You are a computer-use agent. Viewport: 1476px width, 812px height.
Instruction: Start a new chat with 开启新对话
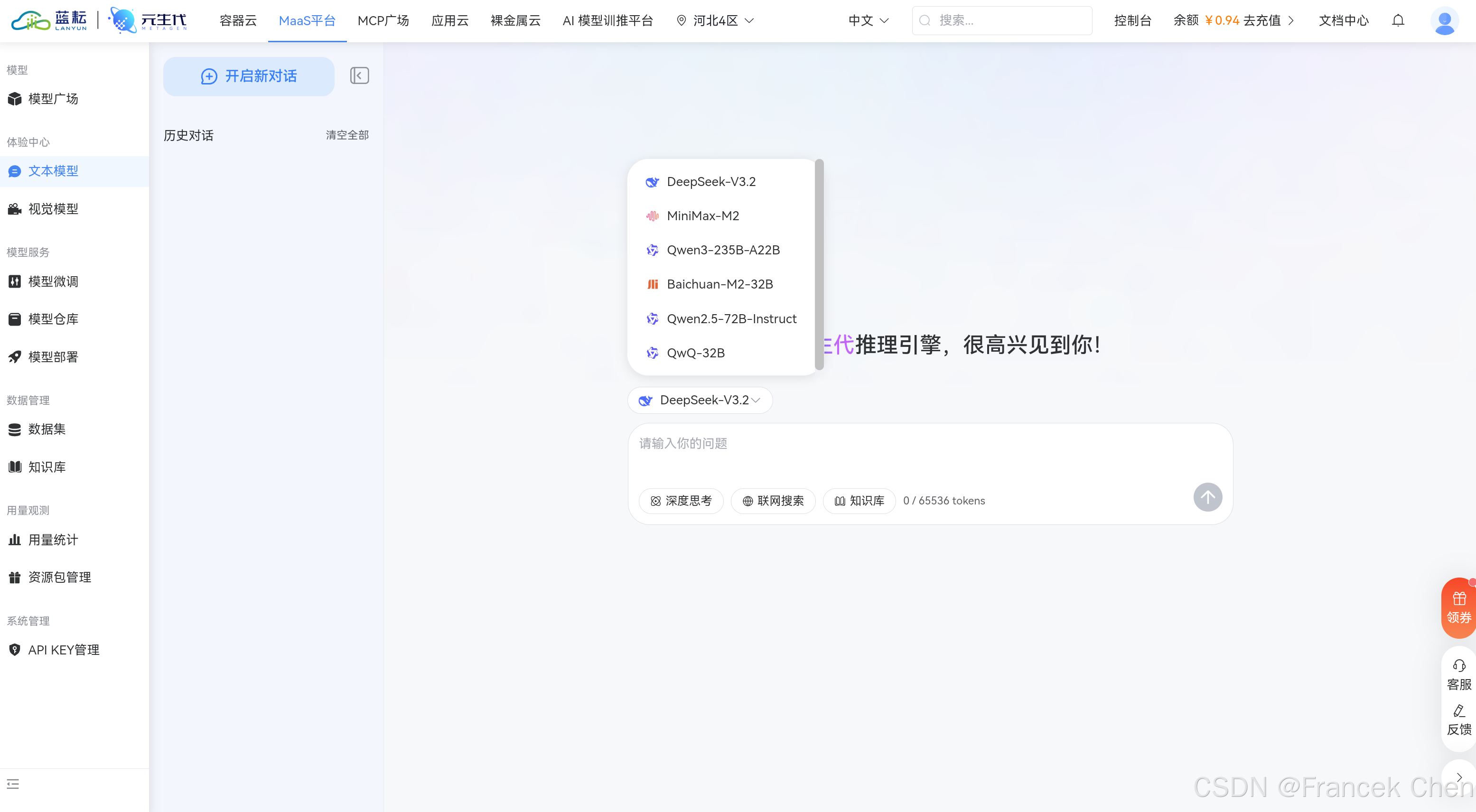249,75
